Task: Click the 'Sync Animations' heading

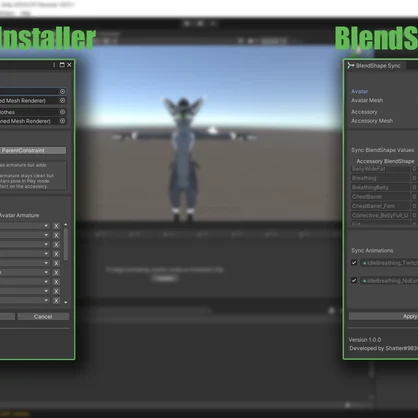Action: coord(372,251)
